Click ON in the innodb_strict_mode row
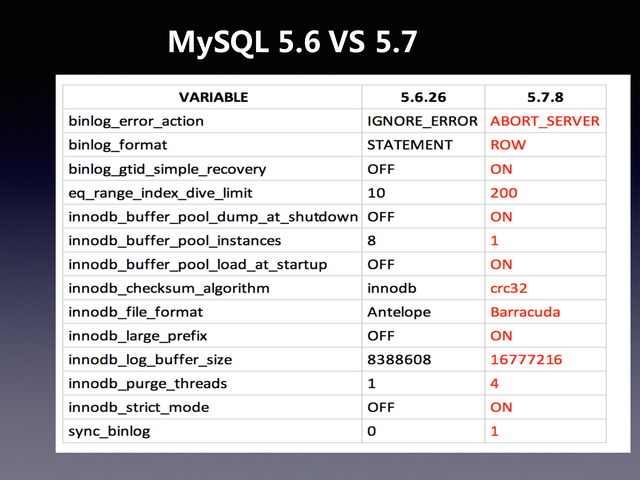 click(x=501, y=407)
